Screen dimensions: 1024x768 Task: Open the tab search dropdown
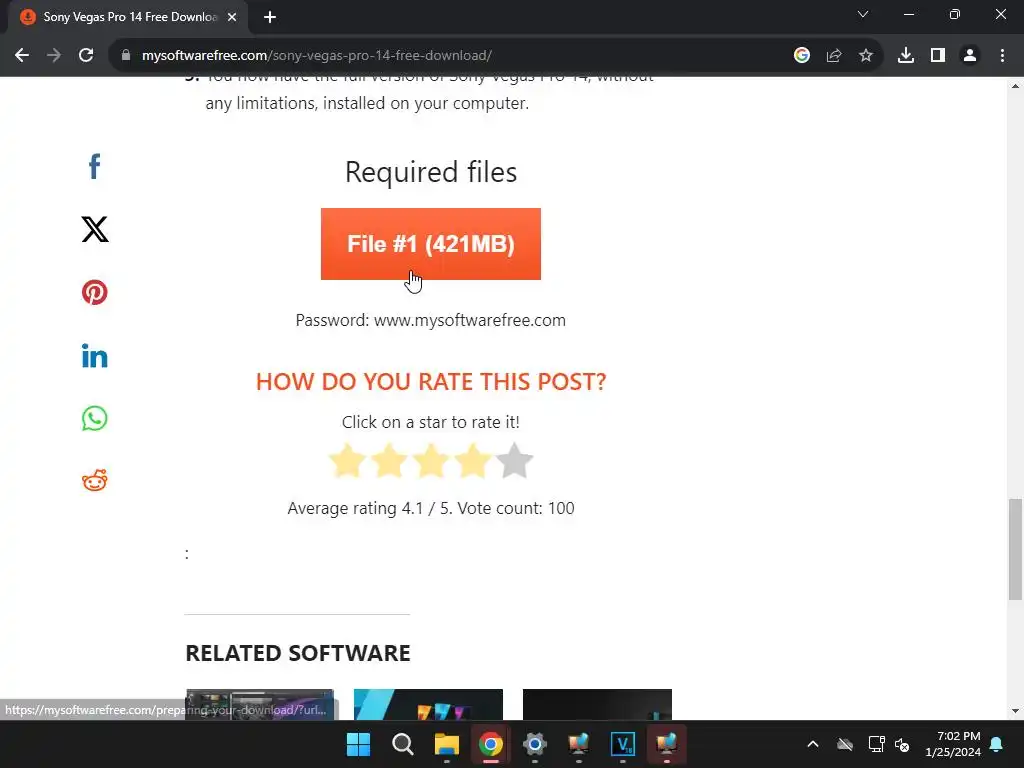coord(863,14)
